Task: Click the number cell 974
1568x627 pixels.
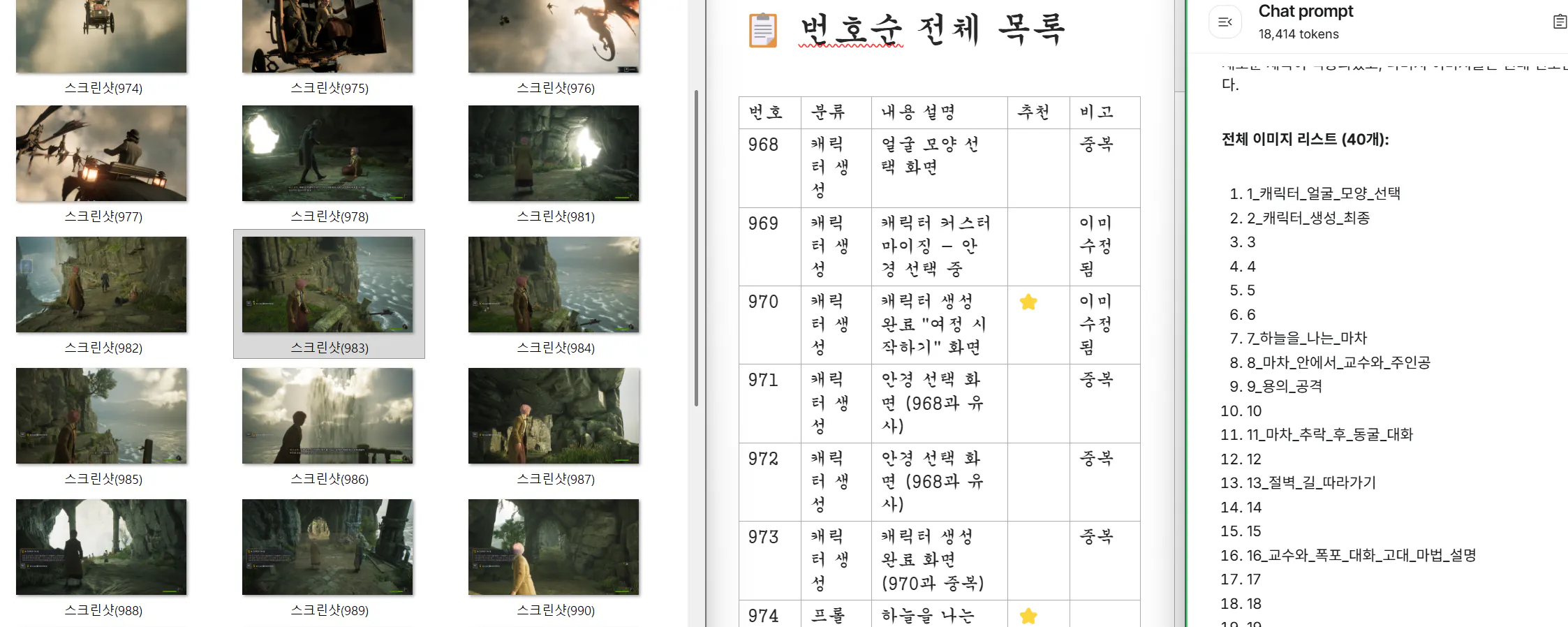Action: (763, 616)
